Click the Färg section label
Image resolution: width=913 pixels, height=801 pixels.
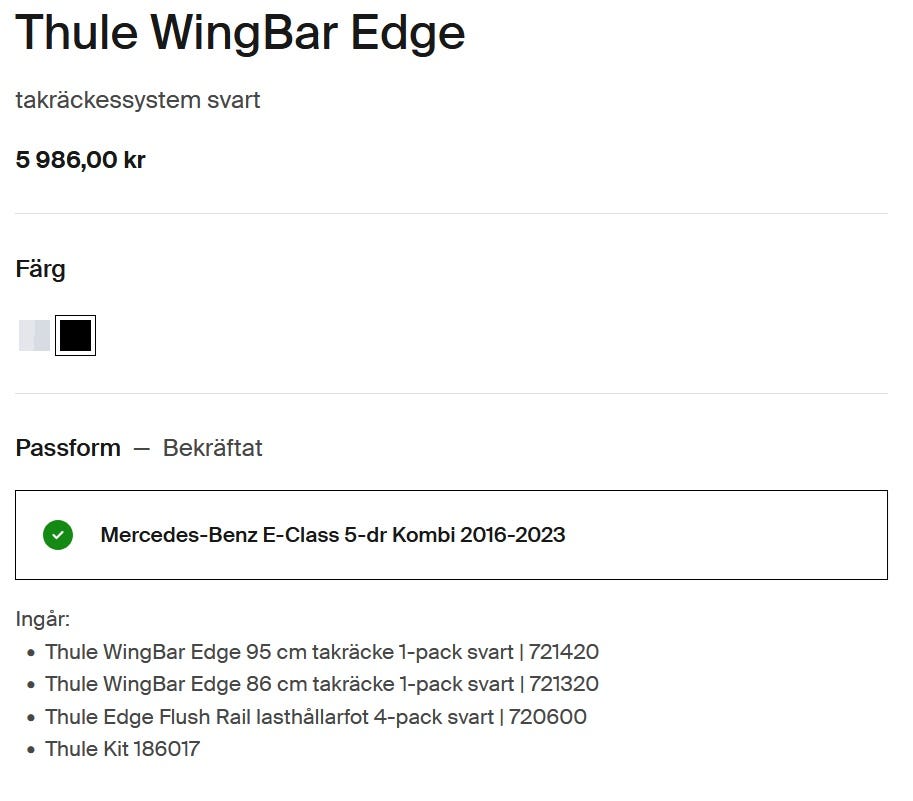(41, 269)
